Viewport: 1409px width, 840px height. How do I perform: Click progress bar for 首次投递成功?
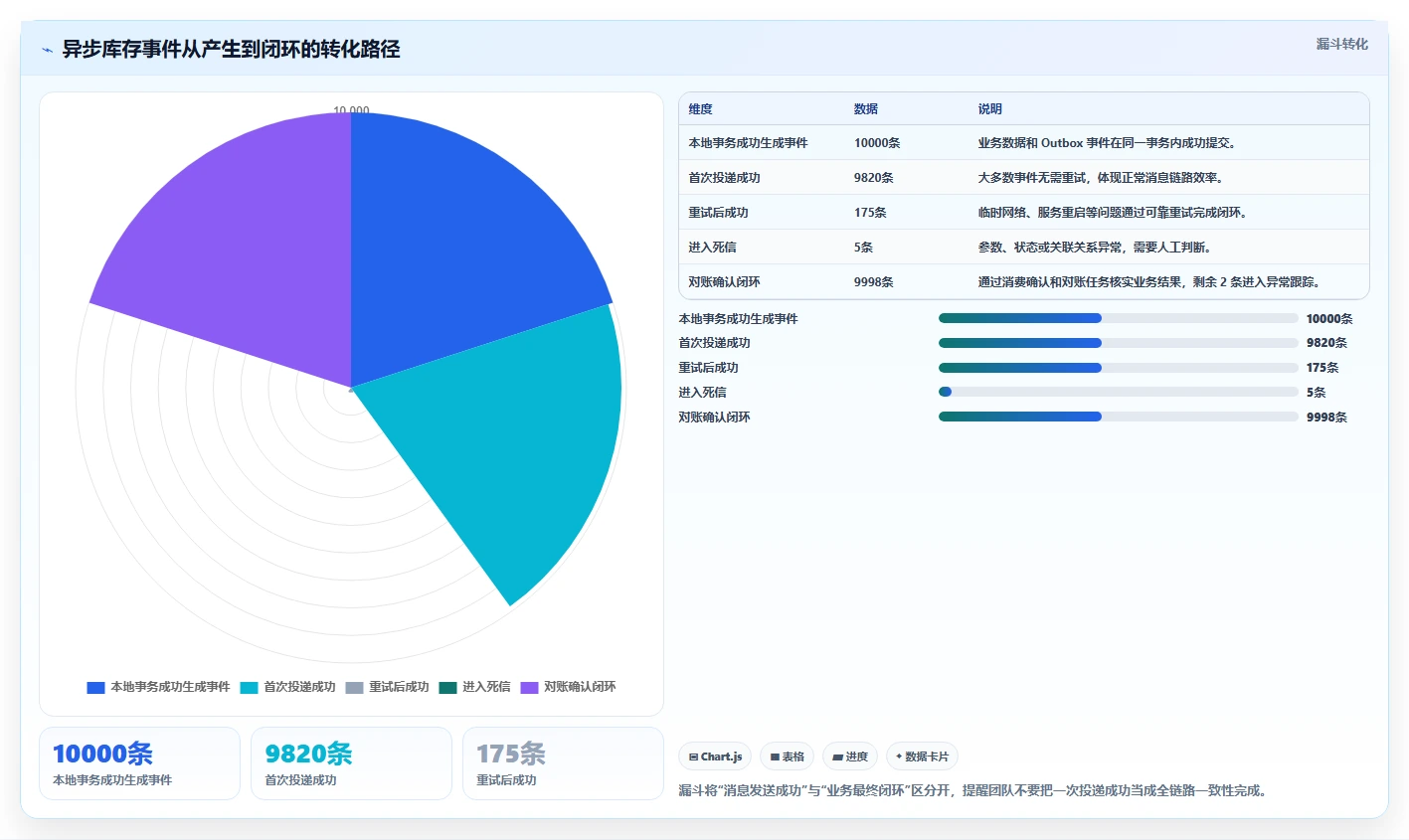click(x=1119, y=343)
